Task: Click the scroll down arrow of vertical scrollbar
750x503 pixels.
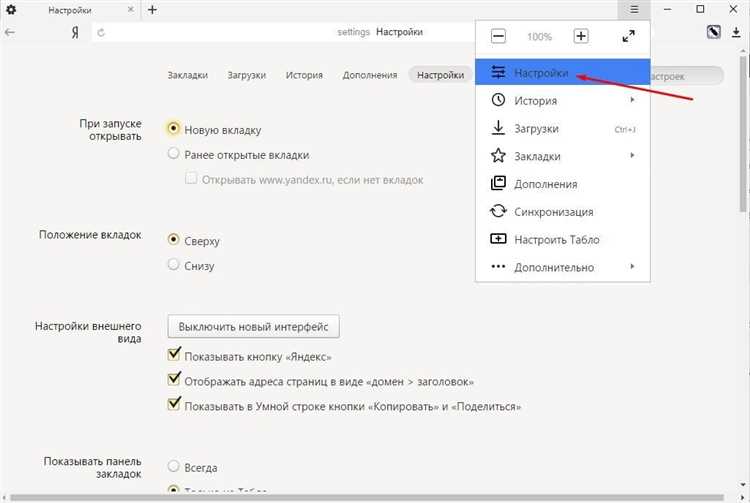Action: click(743, 485)
